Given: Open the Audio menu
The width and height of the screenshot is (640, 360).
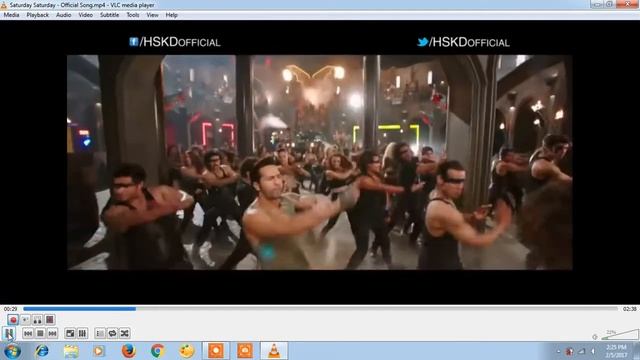Looking at the screenshot, I should pyautogui.click(x=64, y=15).
